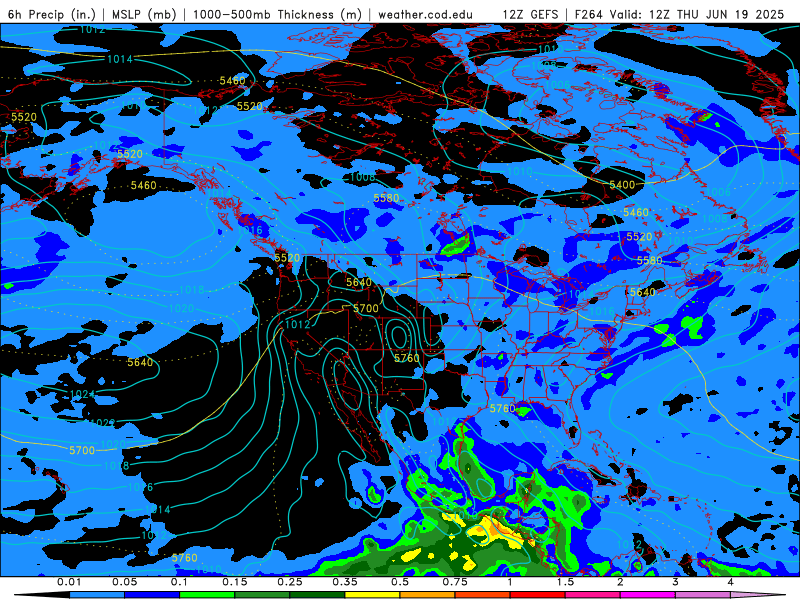800x600 pixels.
Task: Click the '0.05' legend value
Action: pyautogui.click(x=124, y=582)
